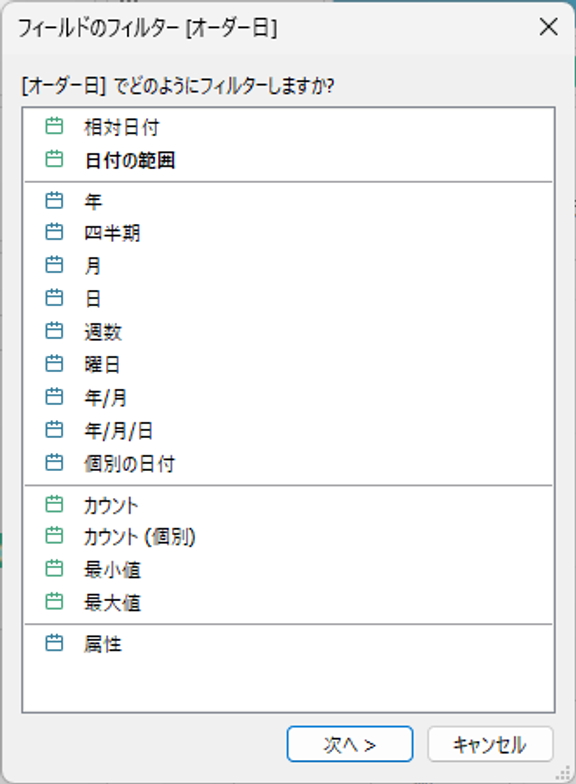Click the calendar icon next to 最大値
576x784 pixels.
point(54,601)
